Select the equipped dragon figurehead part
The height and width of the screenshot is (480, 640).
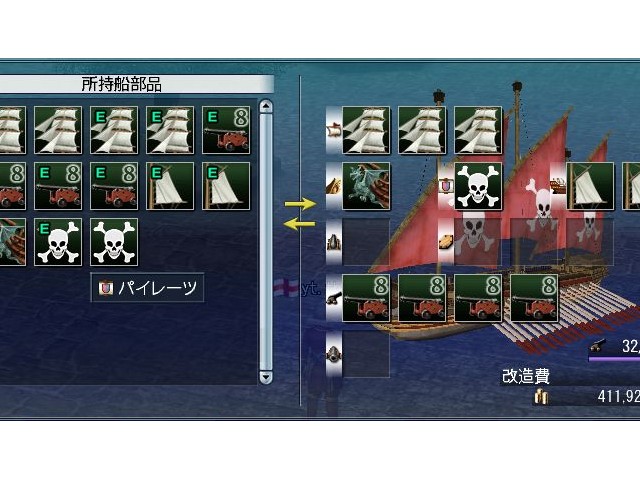pyautogui.click(x=366, y=186)
